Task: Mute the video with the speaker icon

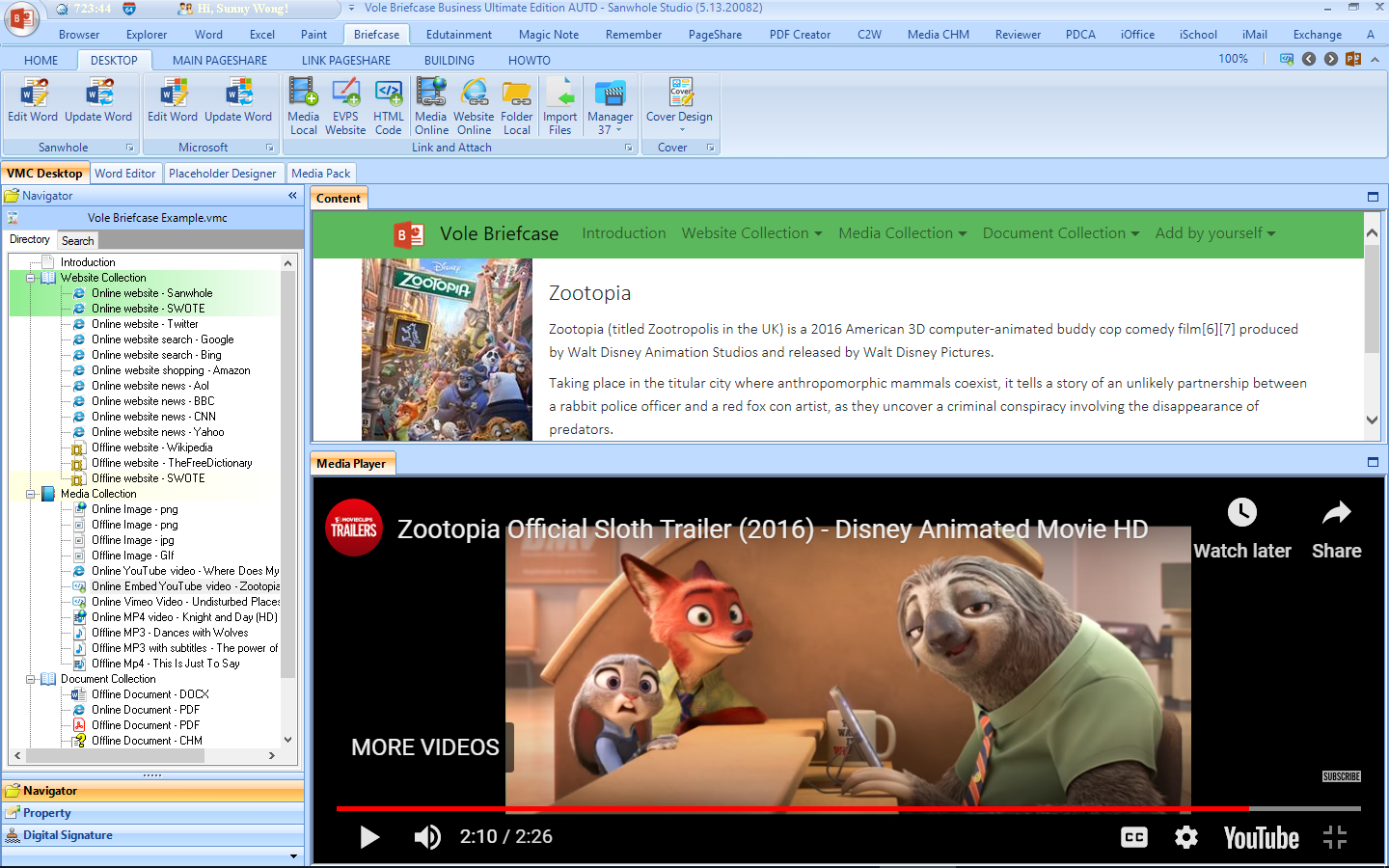Action: click(x=427, y=837)
